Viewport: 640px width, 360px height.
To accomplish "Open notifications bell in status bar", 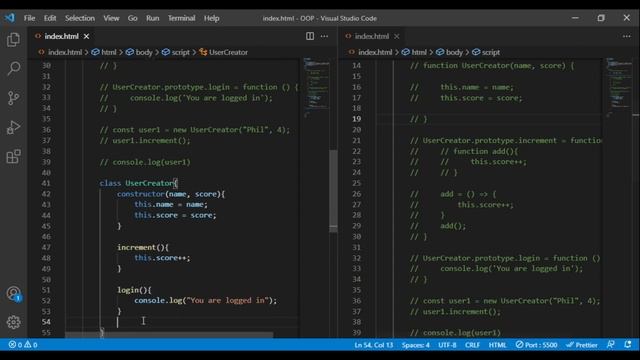I will click(628, 345).
